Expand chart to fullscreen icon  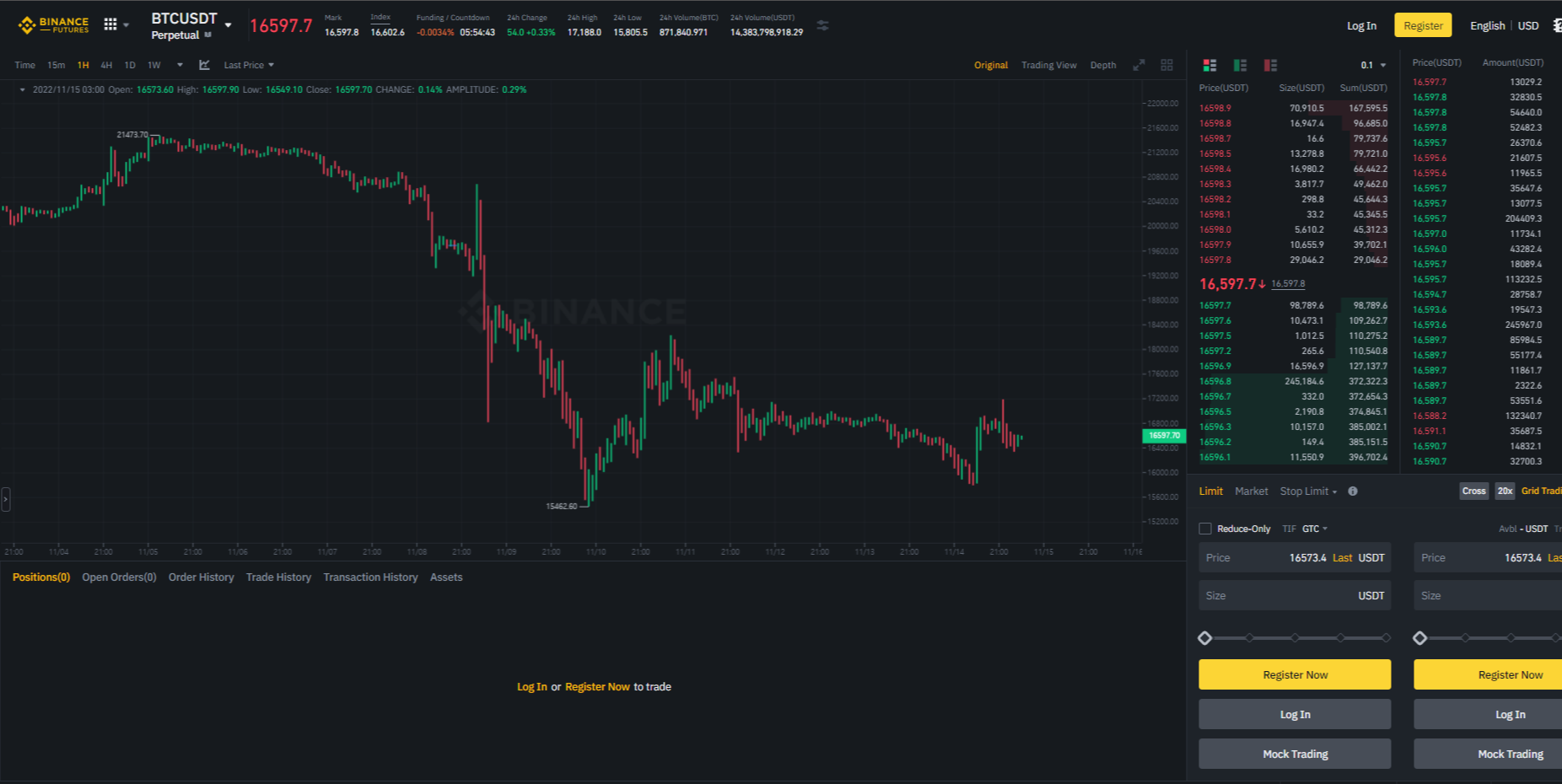[1139, 65]
